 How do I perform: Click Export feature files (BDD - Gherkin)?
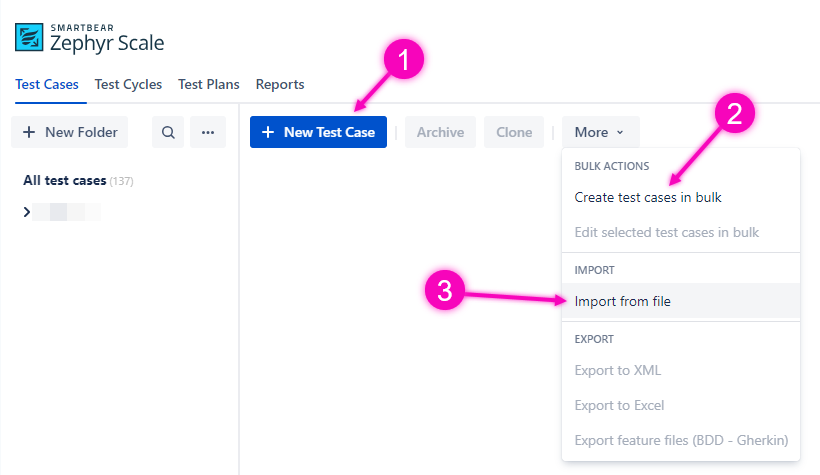point(681,440)
